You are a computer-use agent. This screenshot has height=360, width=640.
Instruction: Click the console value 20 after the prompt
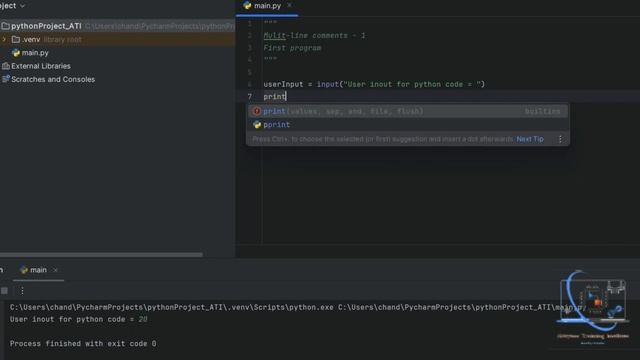(x=142, y=320)
